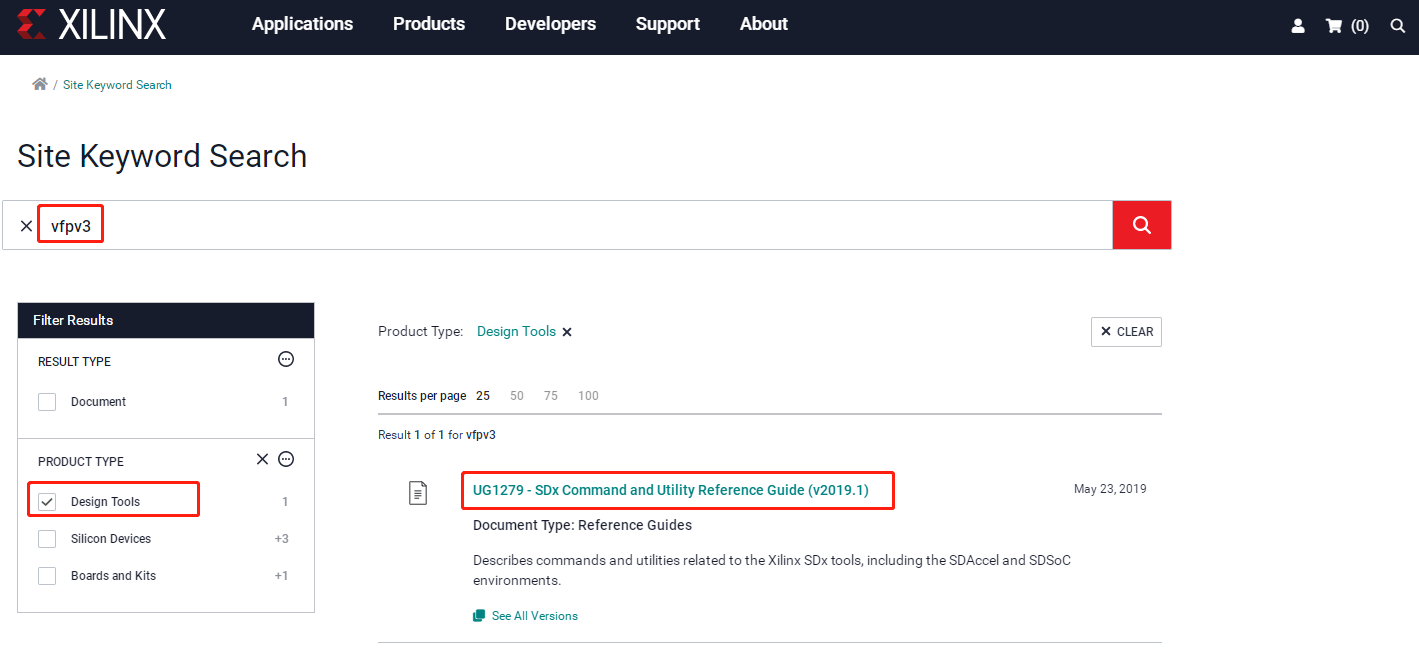Click the RESULT TYPE heading
Image resolution: width=1419 pixels, height=670 pixels.
tap(74, 361)
